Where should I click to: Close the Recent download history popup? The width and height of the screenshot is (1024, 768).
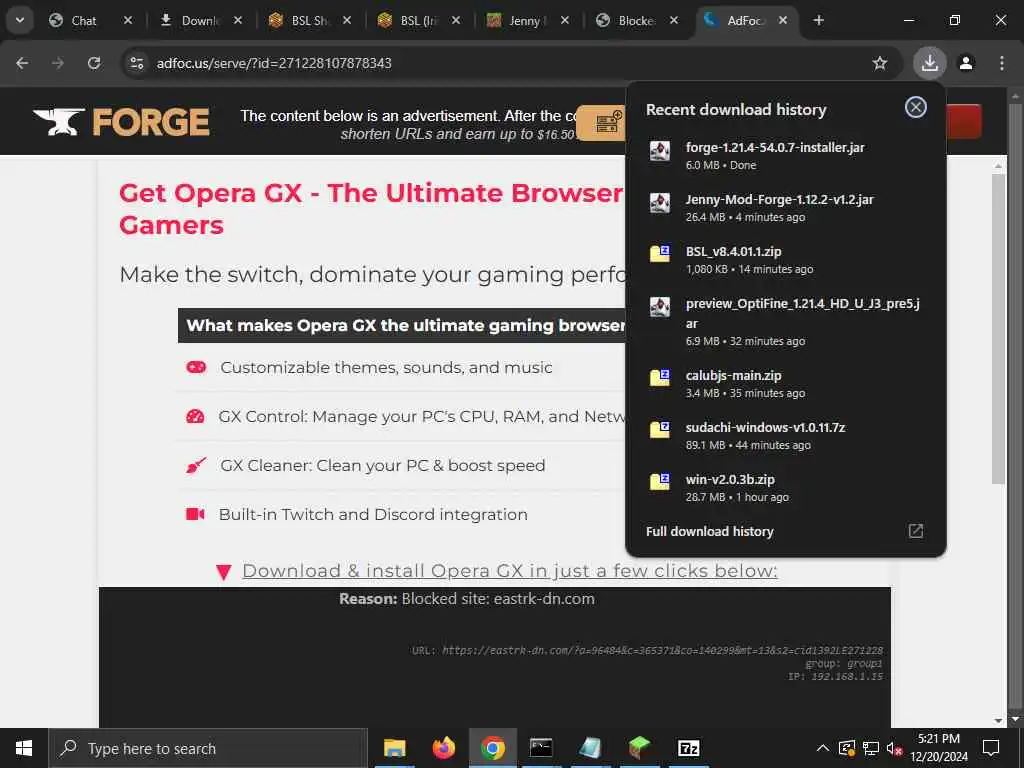click(916, 107)
